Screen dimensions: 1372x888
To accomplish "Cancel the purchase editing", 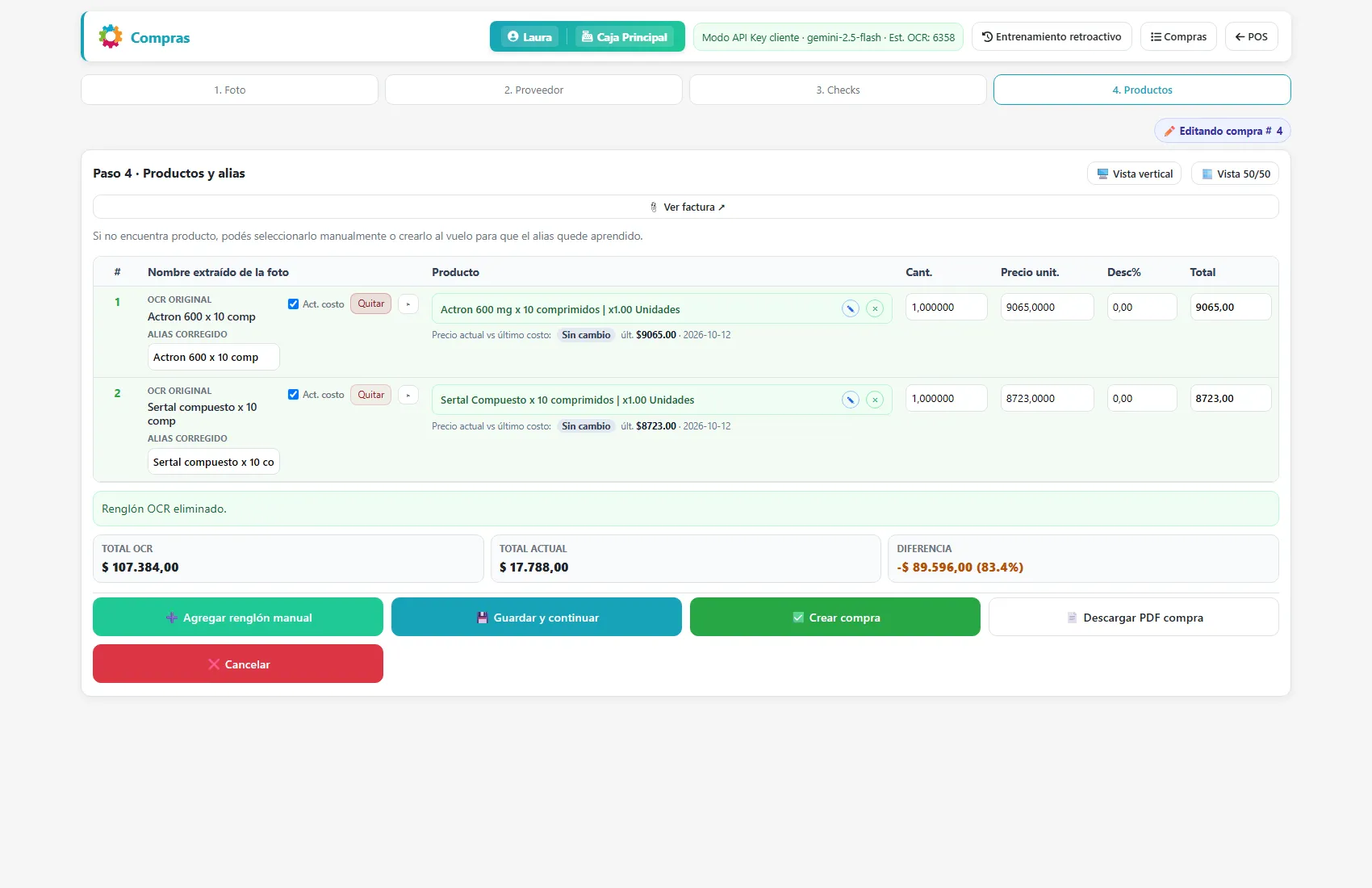I will pyautogui.click(x=238, y=664).
